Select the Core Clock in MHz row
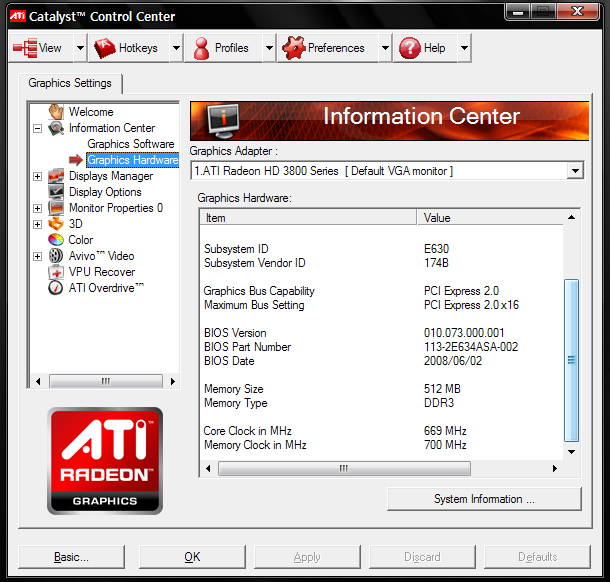Screen dimensions: 610x582 [381, 431]
